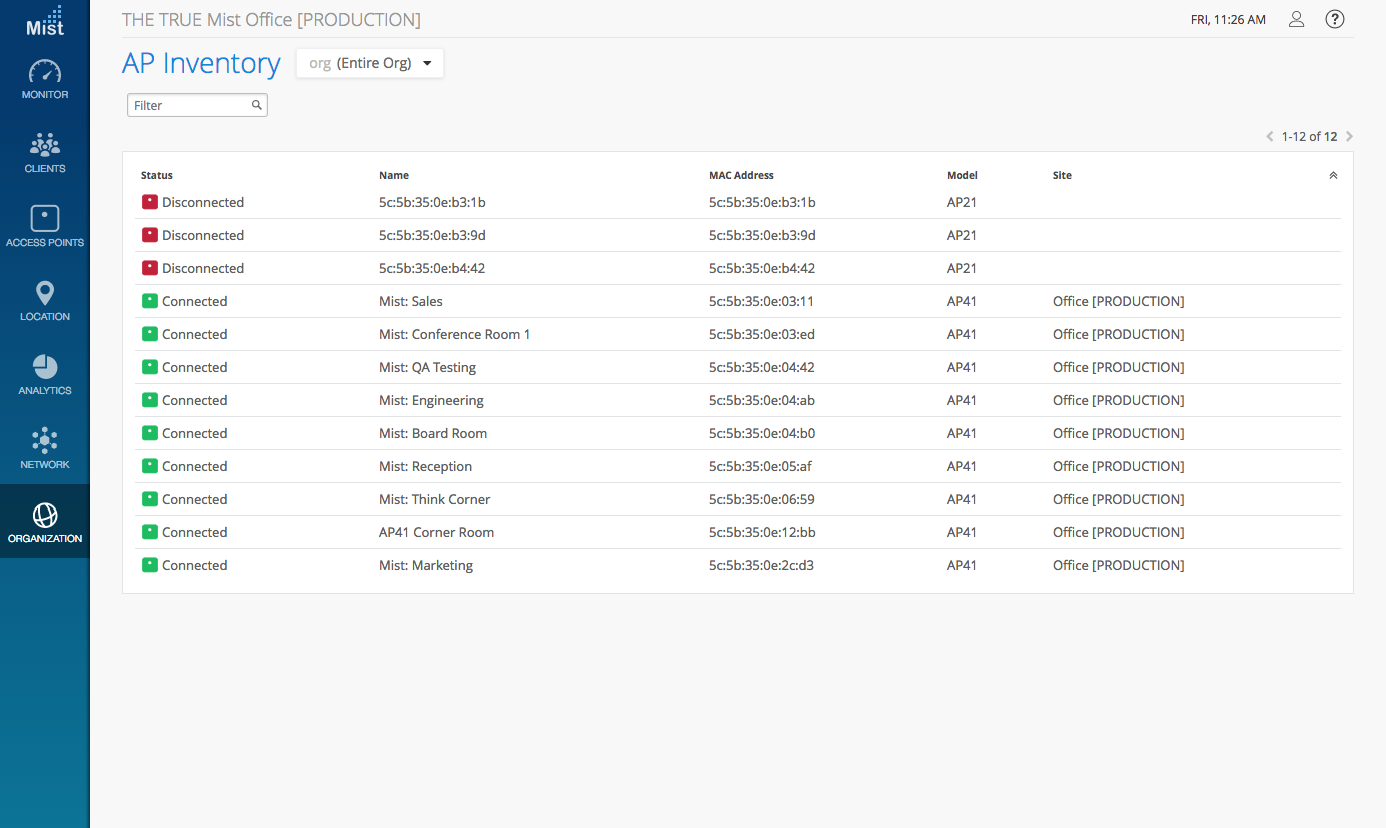The width and height of the screenshot is (1386, 828).
Task: Go to next page arrow
Action: pos(1349,136)
